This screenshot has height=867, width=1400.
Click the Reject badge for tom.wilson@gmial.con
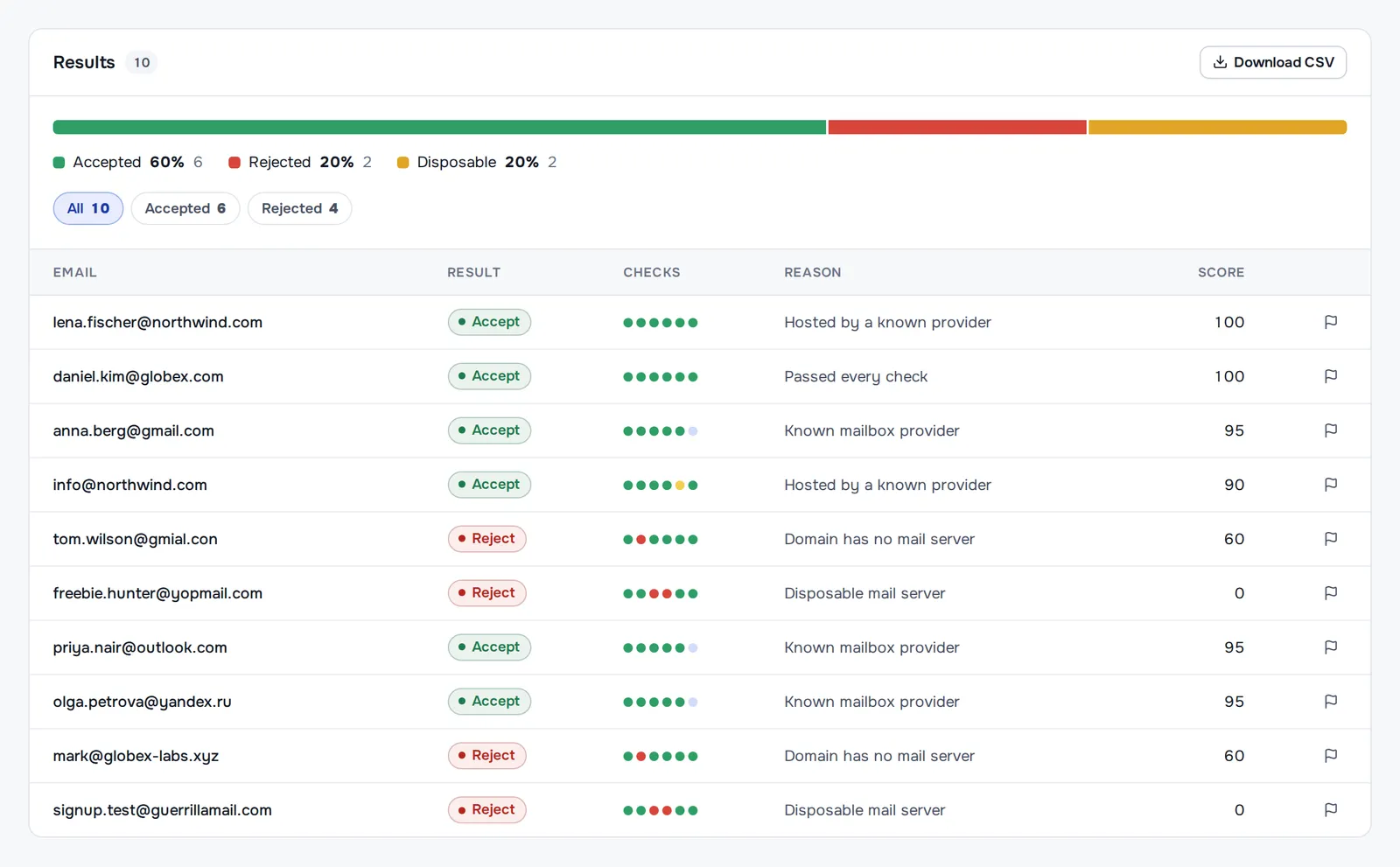click(x=486, y=539)
